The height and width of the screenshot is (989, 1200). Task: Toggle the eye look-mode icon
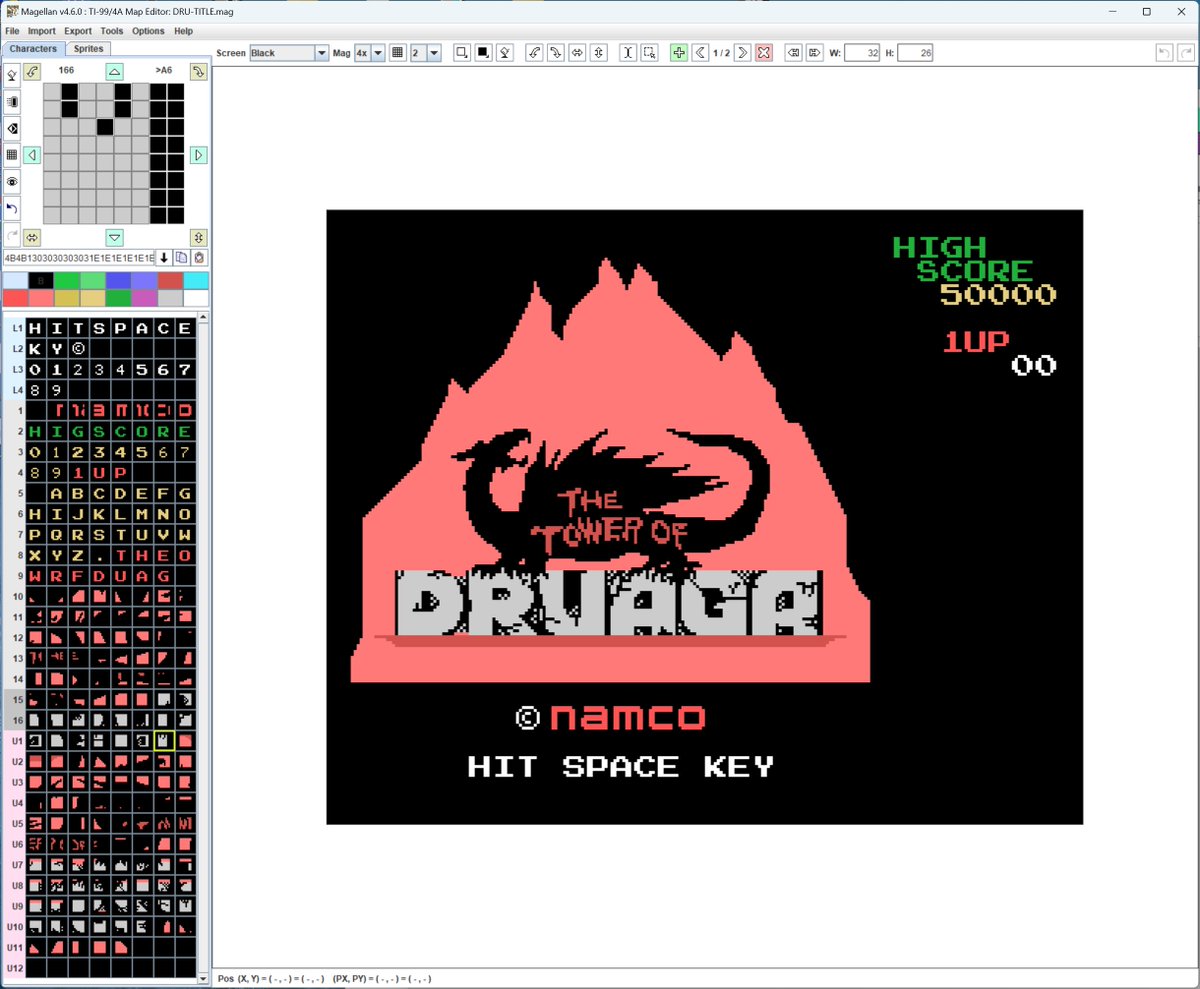click(x=12, y=182)
